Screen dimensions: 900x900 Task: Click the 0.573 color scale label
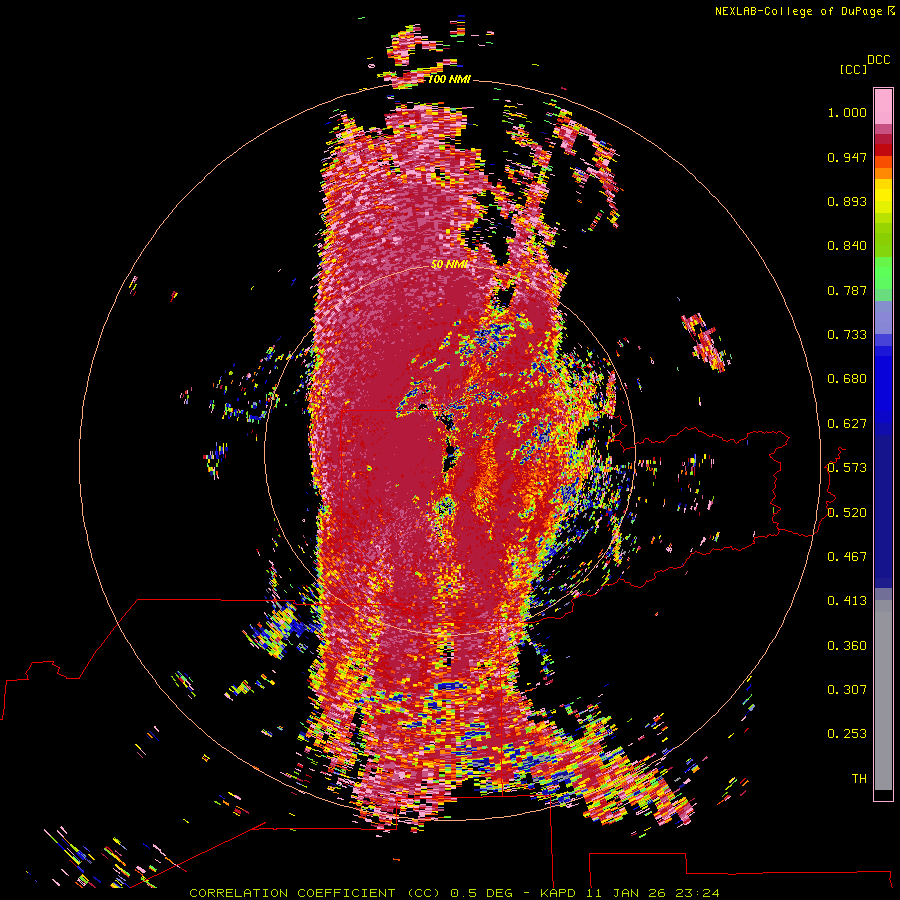847,468
